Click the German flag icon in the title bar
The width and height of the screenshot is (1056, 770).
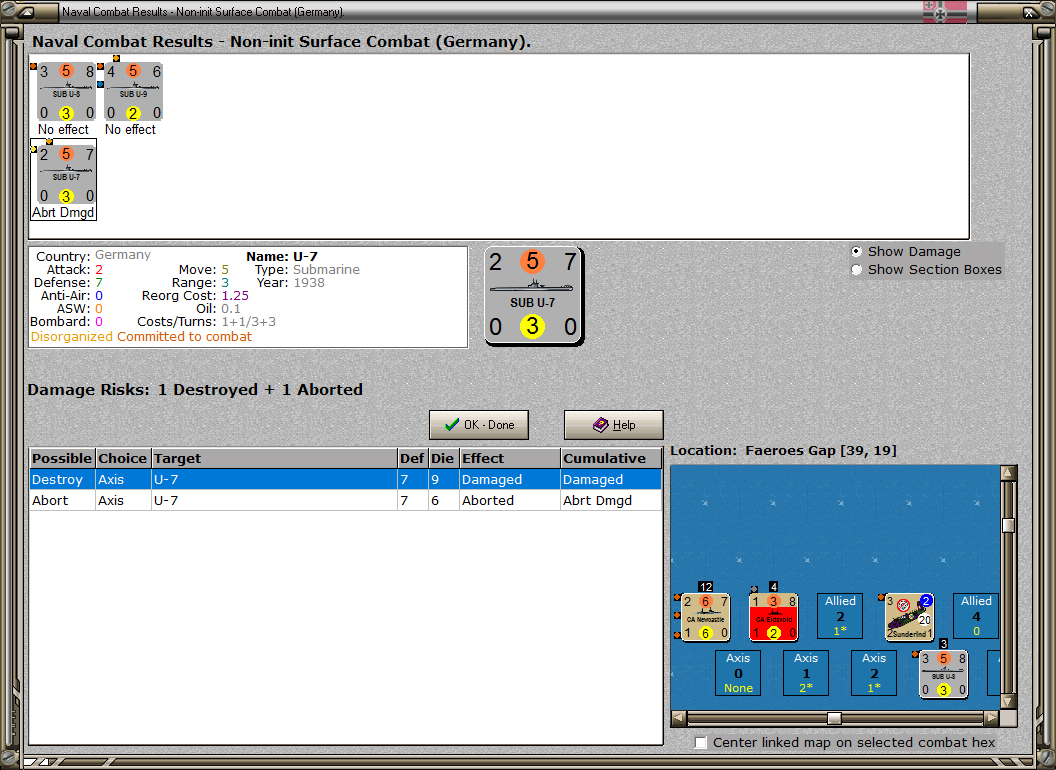point(944,12)
